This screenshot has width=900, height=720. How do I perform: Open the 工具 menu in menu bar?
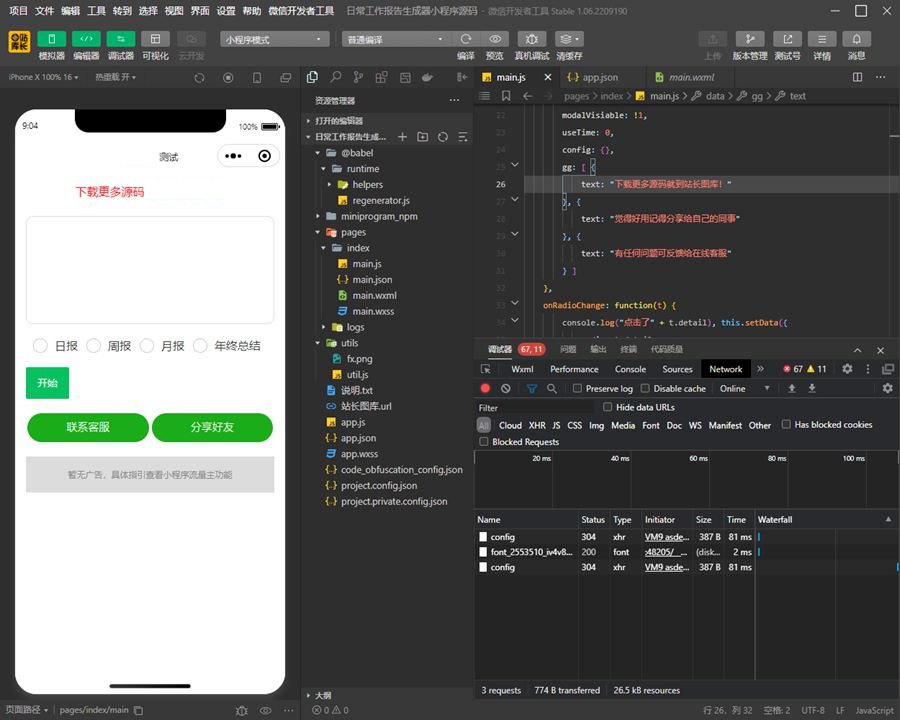(96, 11)
